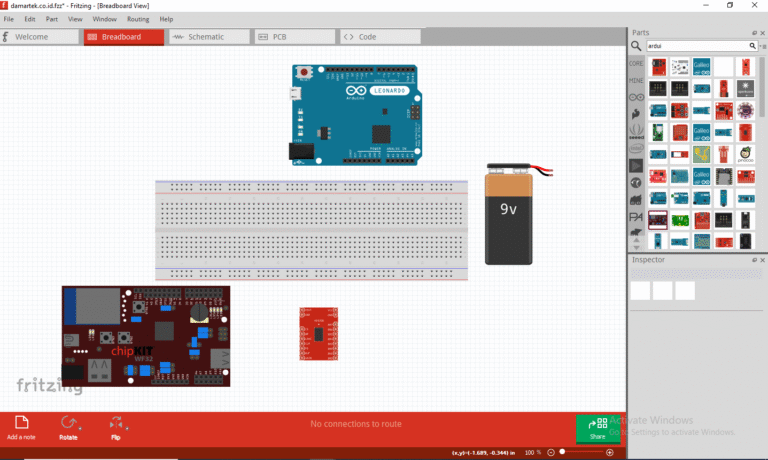The width and height of the screenshot is (768, 460).
Task: Open the CORE parts bin
Action: [636, 64]
